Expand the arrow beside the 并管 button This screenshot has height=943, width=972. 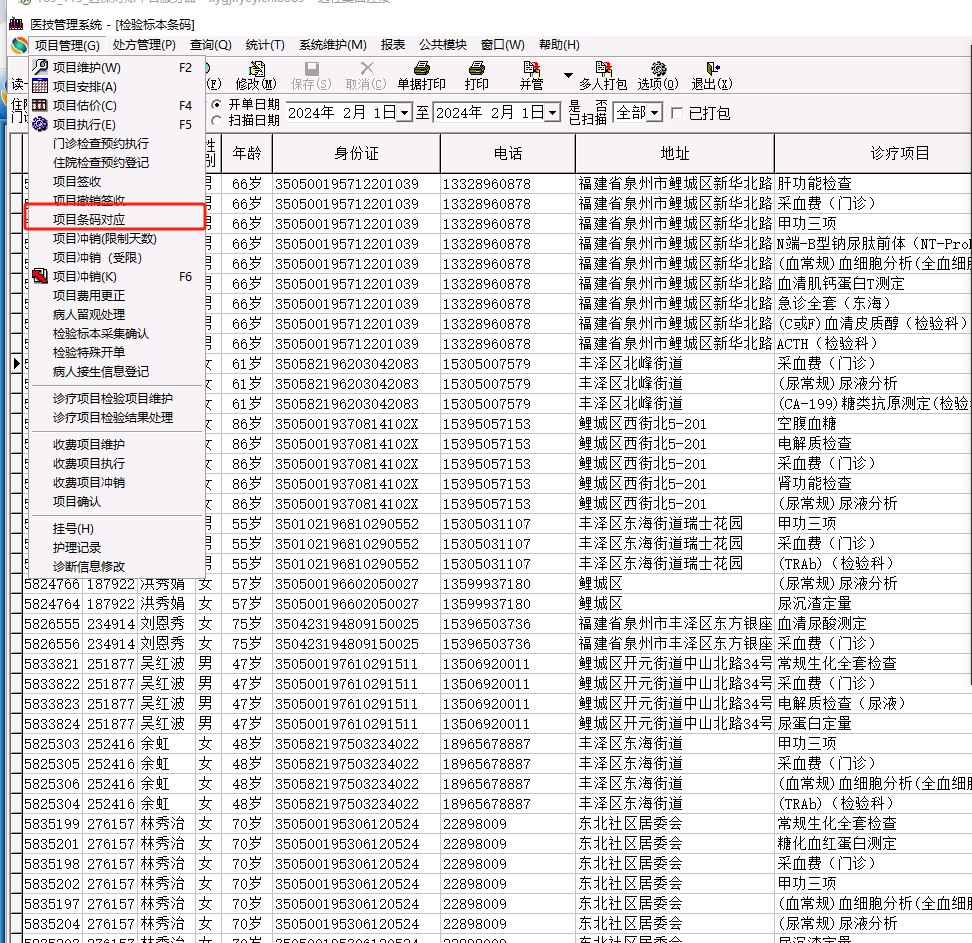point(568,75)
